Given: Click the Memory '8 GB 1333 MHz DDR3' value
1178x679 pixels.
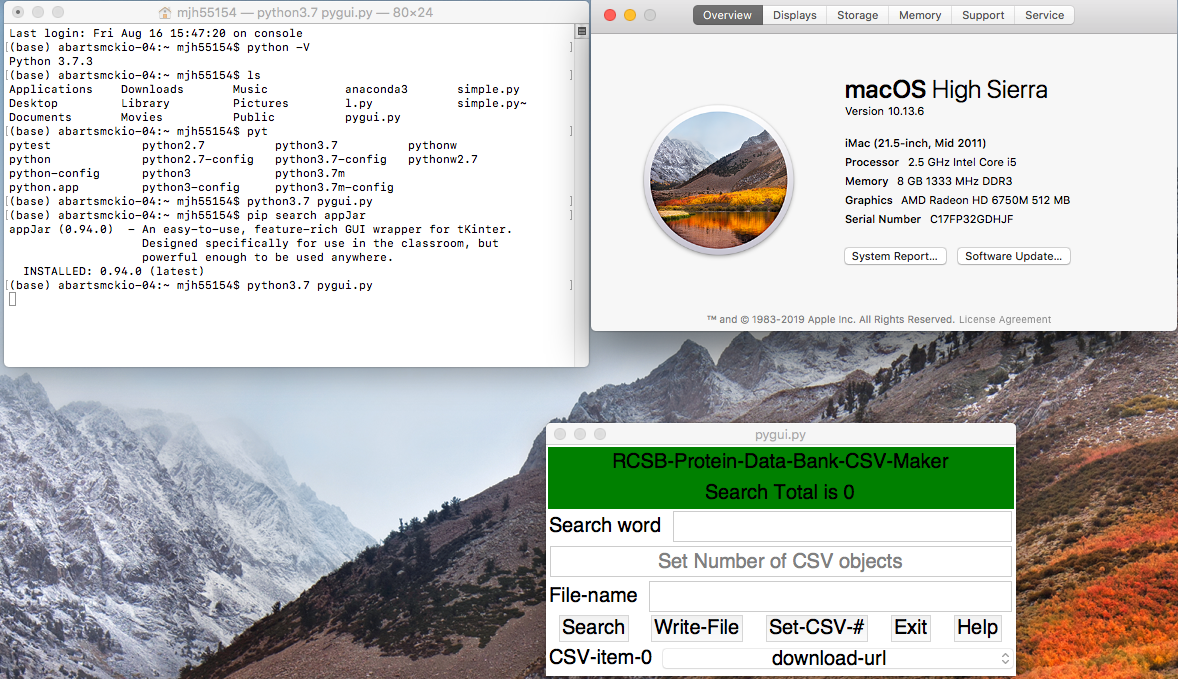Looking at the screenshot, I should [954, 181].
